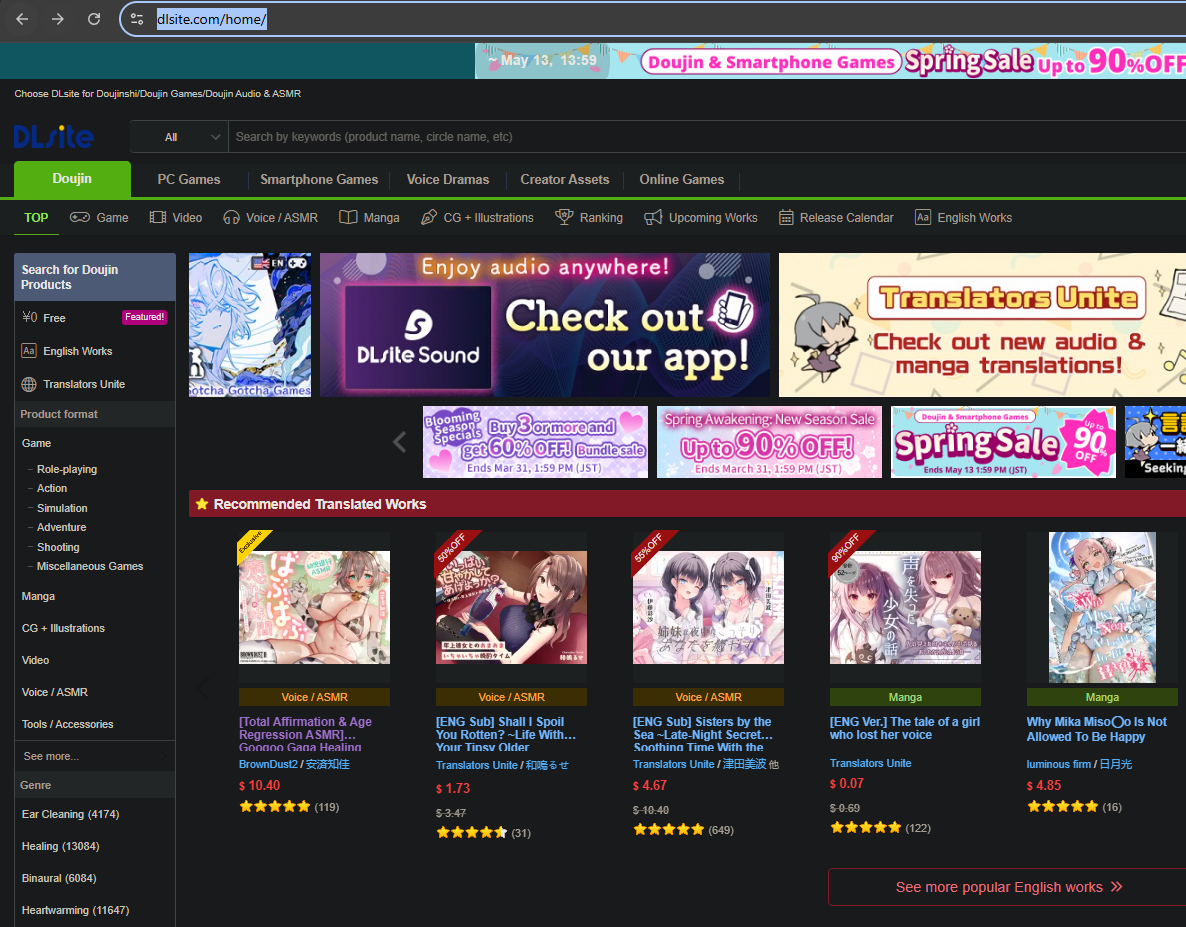Screen dimensions: 1186x927
Task: Click the Featured! badge next to Free
Action: 144,317
